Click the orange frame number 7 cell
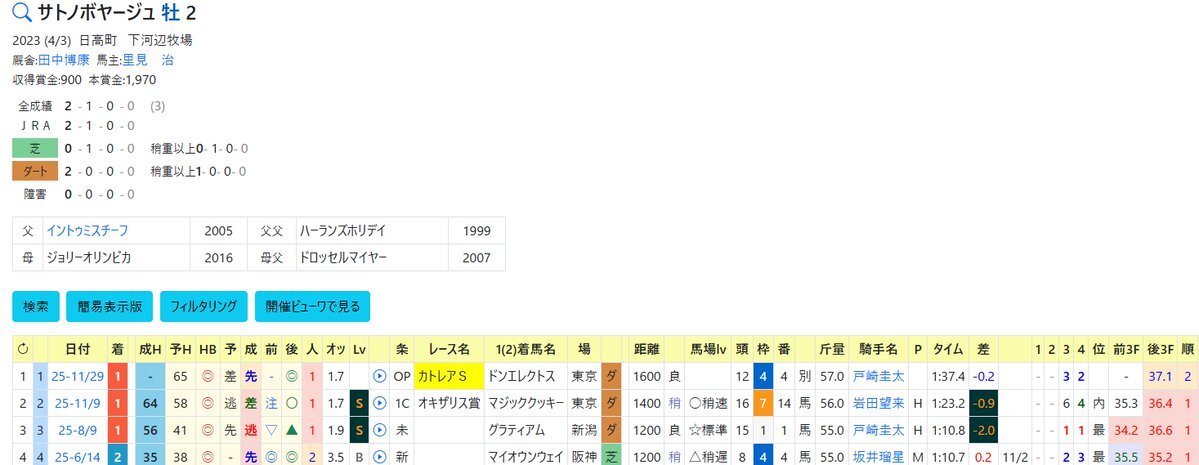Viewport: 1199px width, 465px height. pyautogui.click(x=763, y=403)
